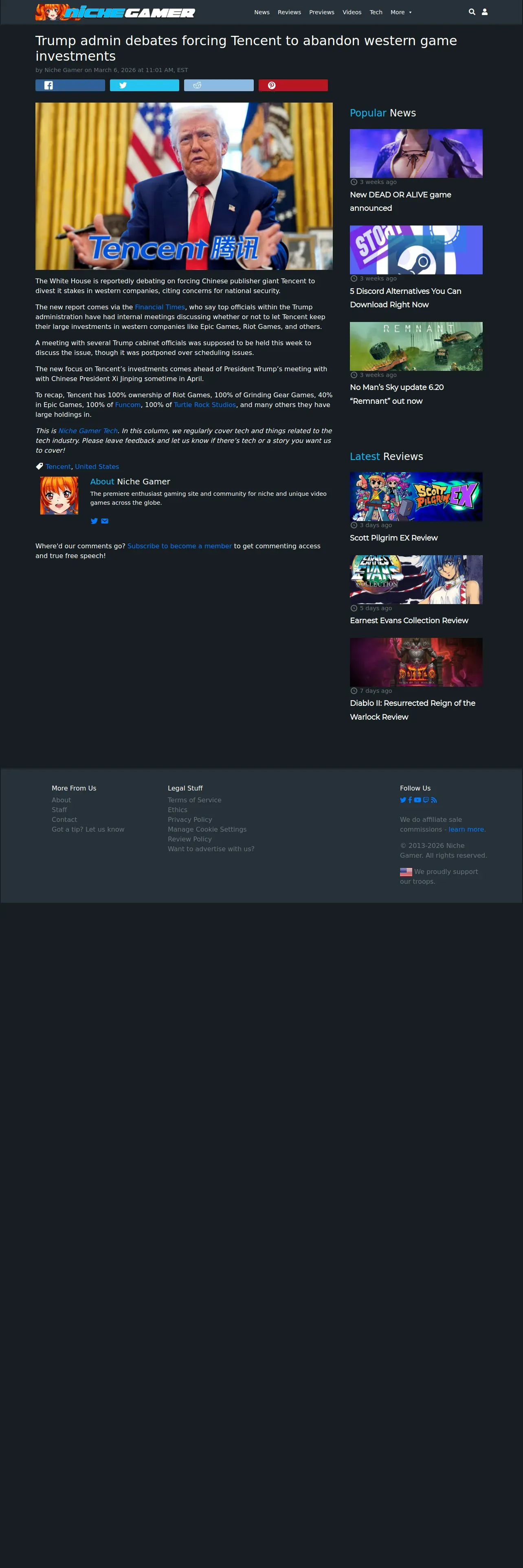Open Terms of Service footer link
This screenshot has height=1568, width=523.
coord(194,800)
